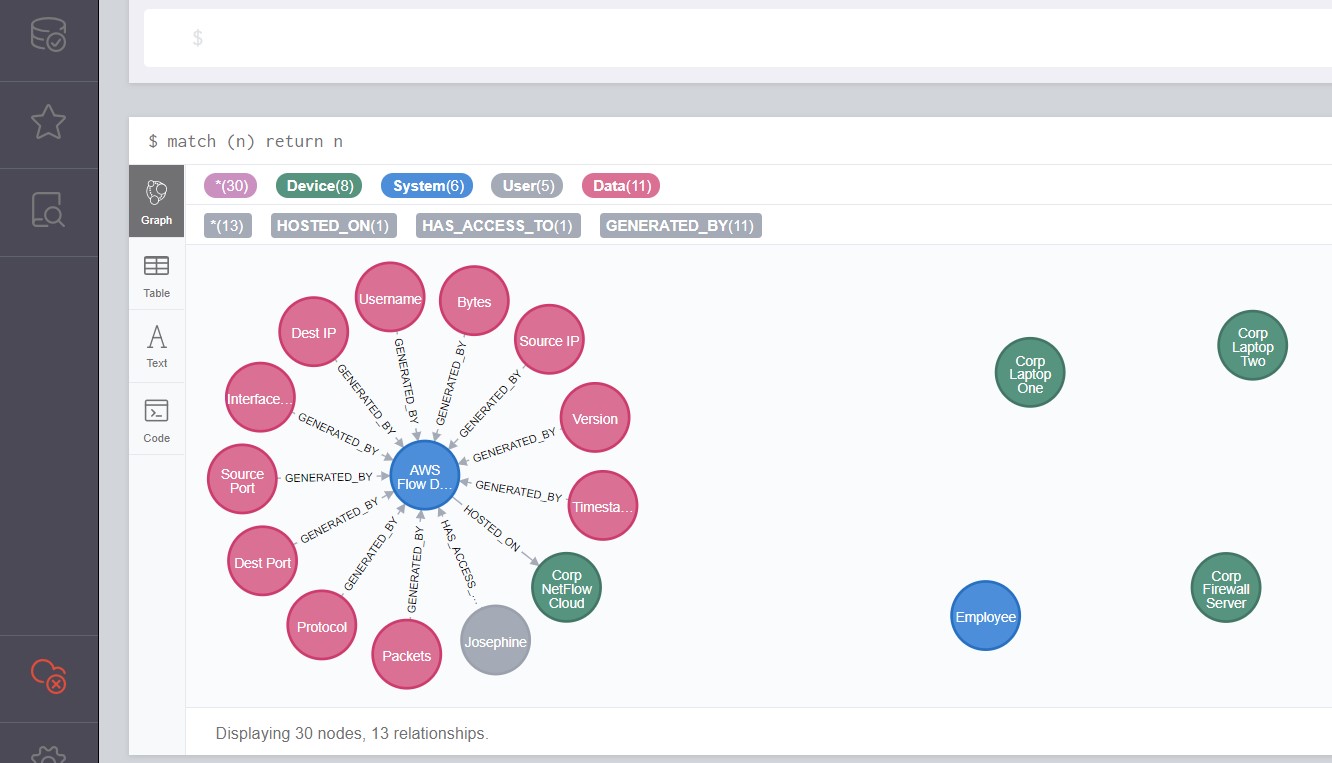Click the cloud sync error icon
The height and width of the screenshot is (763, 1332).
[x=48, y=677]
